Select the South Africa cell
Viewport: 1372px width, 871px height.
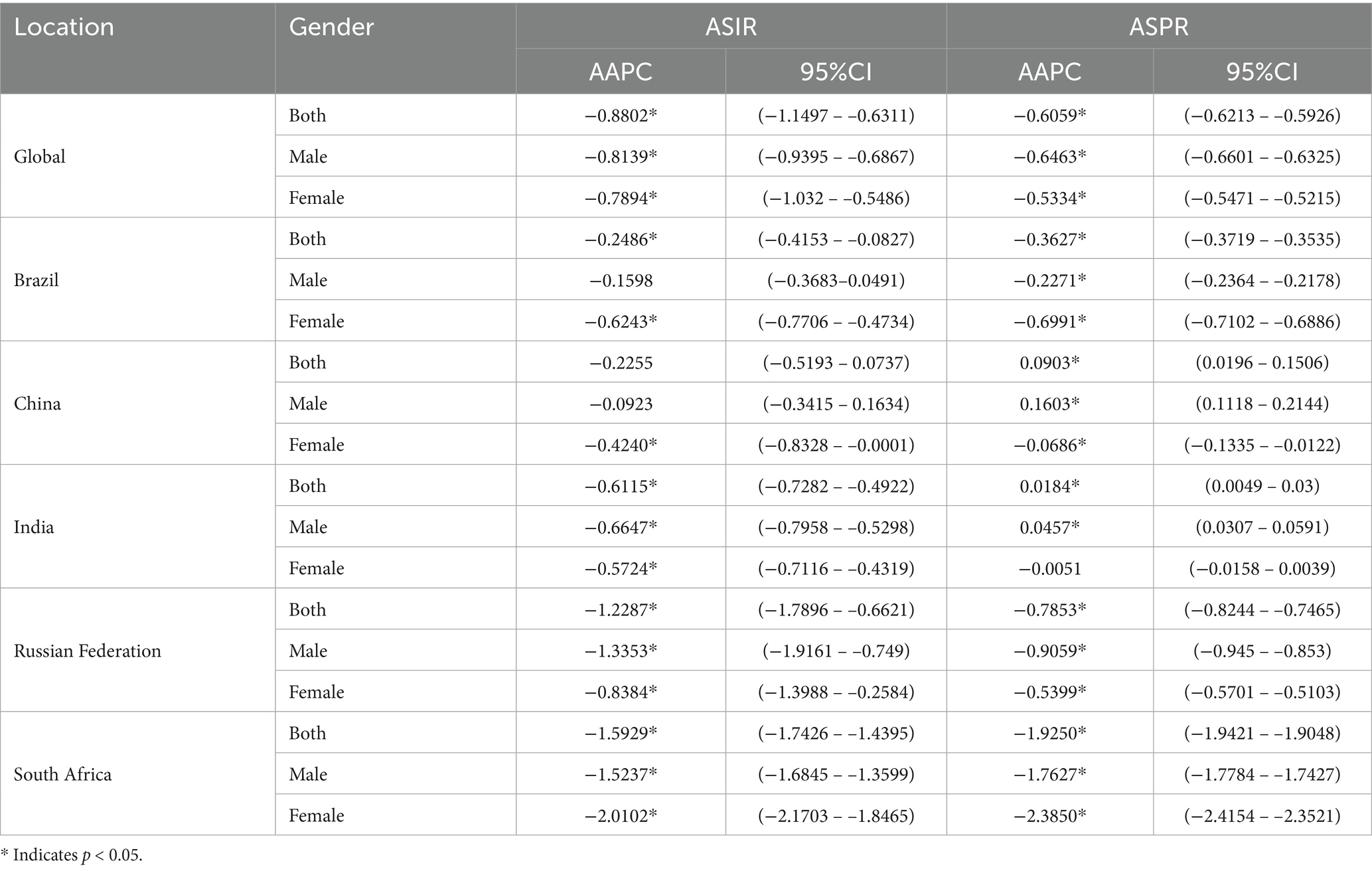tap(63, 774)
